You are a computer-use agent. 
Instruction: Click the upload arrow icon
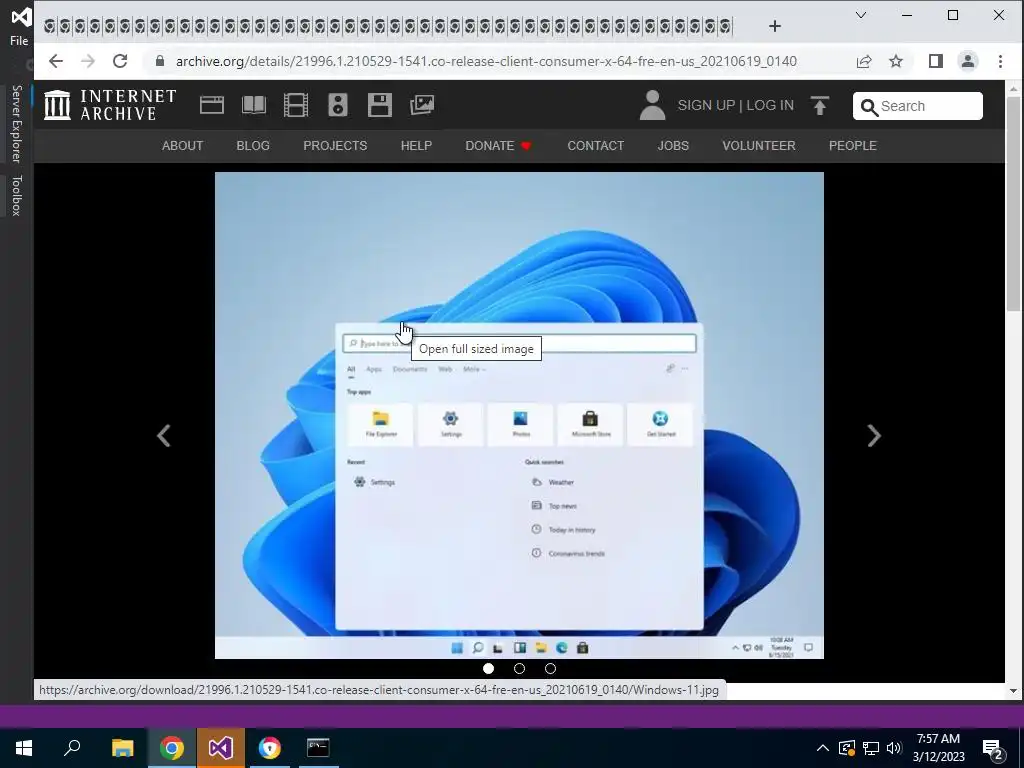[820, 105]
